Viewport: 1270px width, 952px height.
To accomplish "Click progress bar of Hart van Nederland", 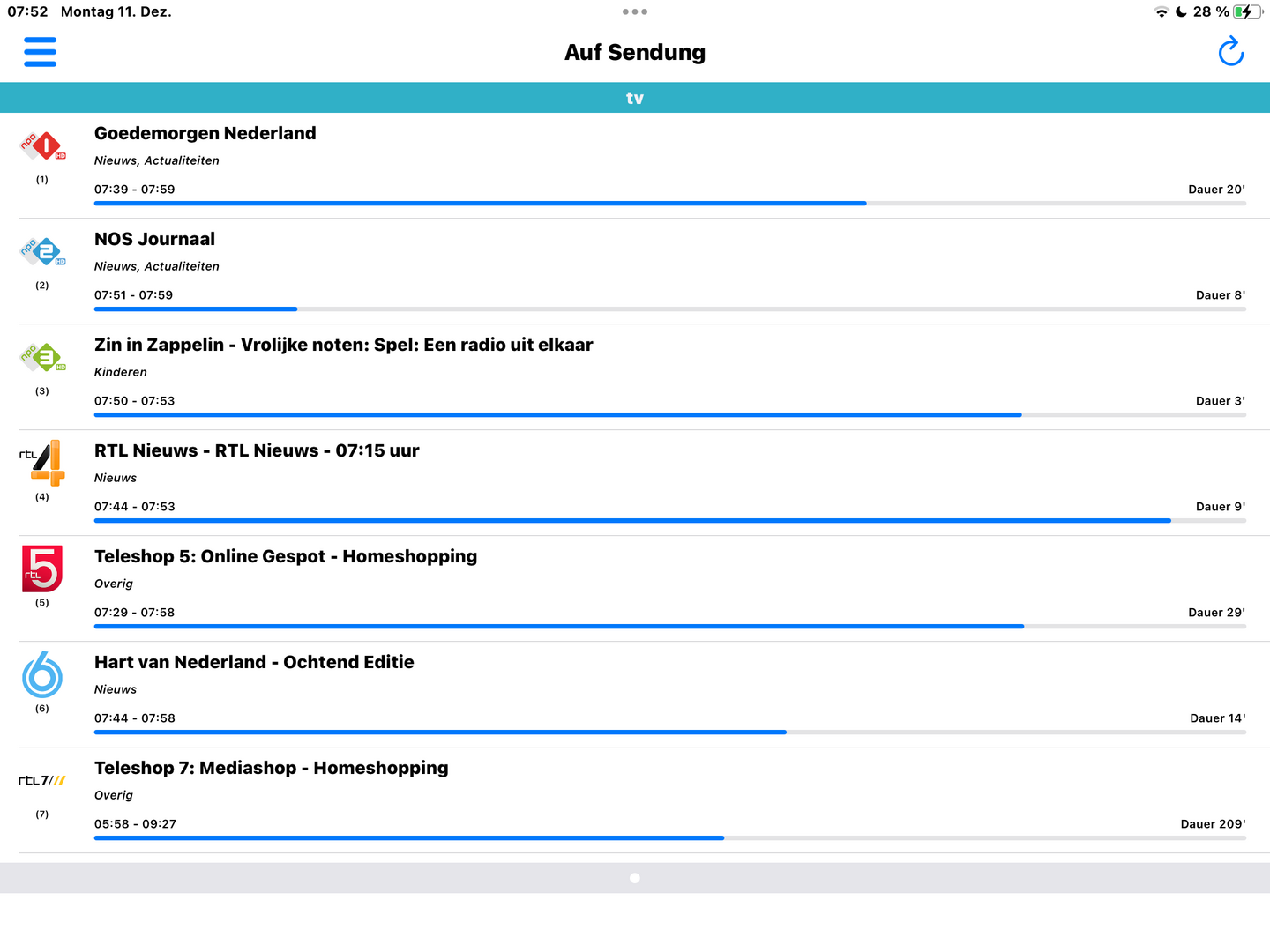I will coord(670,733).
